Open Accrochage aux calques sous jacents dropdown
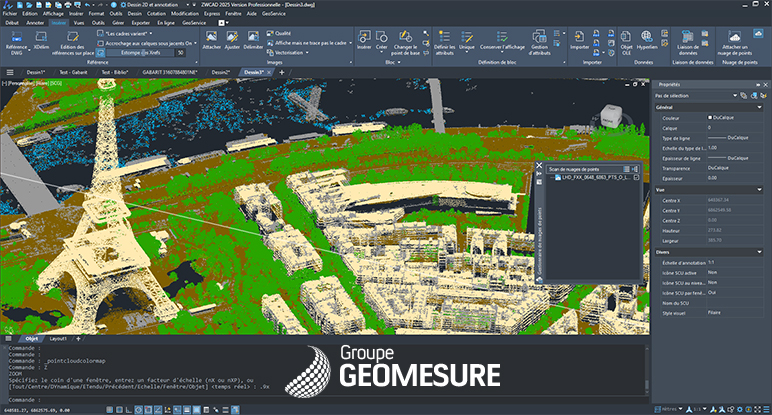772x415 pixels. (x=195, y=43)
